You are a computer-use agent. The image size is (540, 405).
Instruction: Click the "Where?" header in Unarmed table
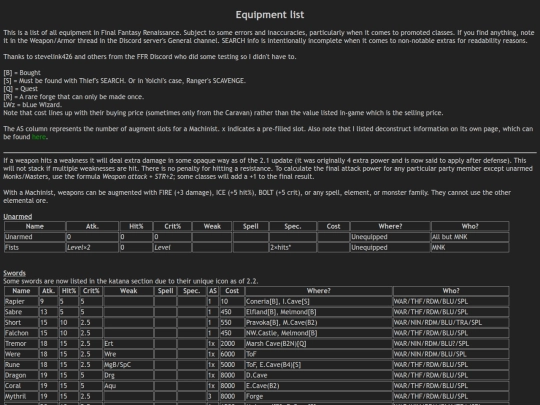tap(390, 226)
